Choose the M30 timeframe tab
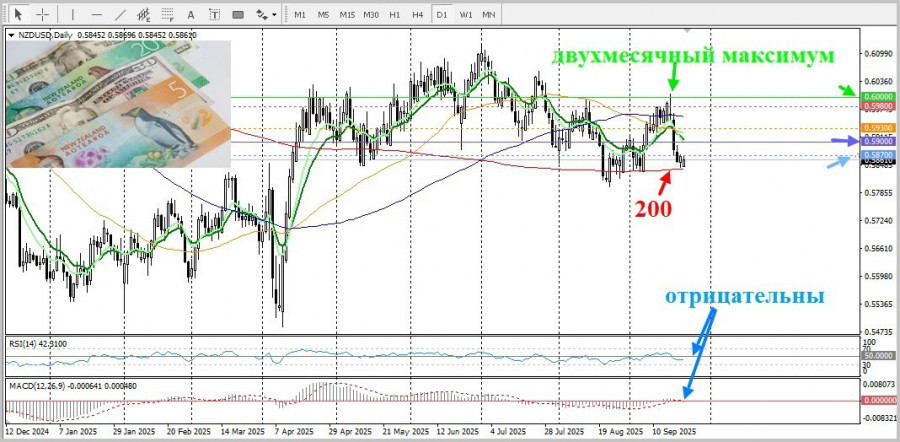900x442 pixels. click(371, 14)
